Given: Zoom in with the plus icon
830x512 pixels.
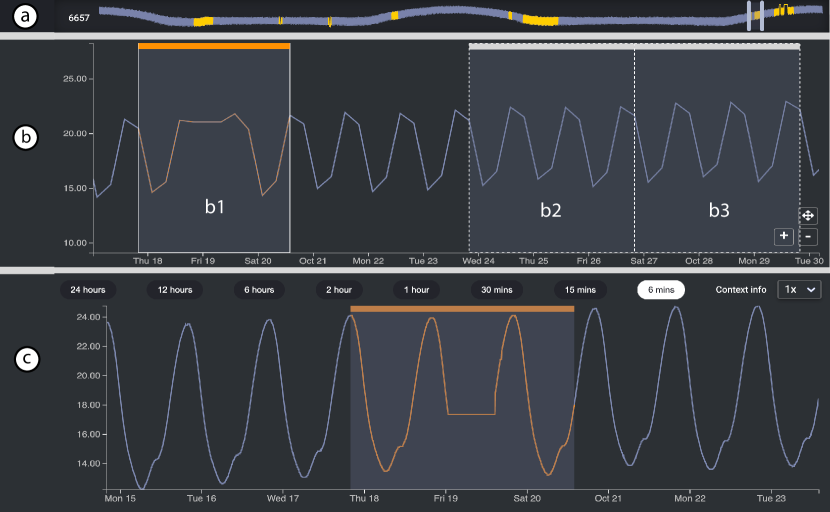Looking at the screenshot, I should pyautogui.click(x=784, y=236).
